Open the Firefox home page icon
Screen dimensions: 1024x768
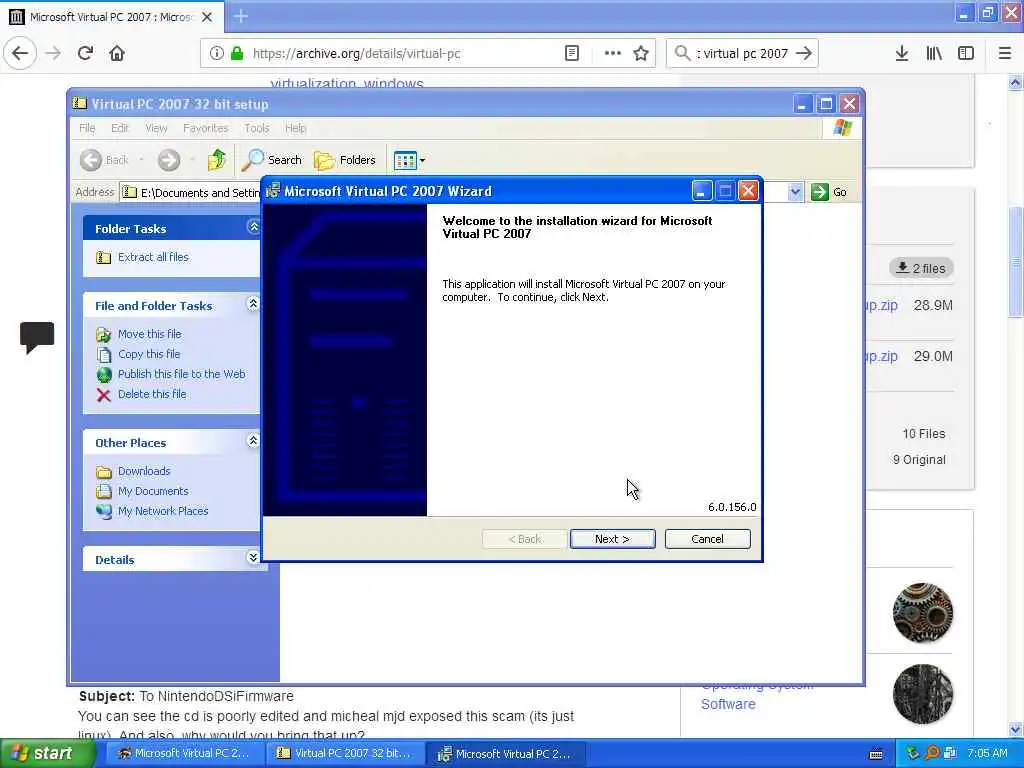[x=117, y=54]
